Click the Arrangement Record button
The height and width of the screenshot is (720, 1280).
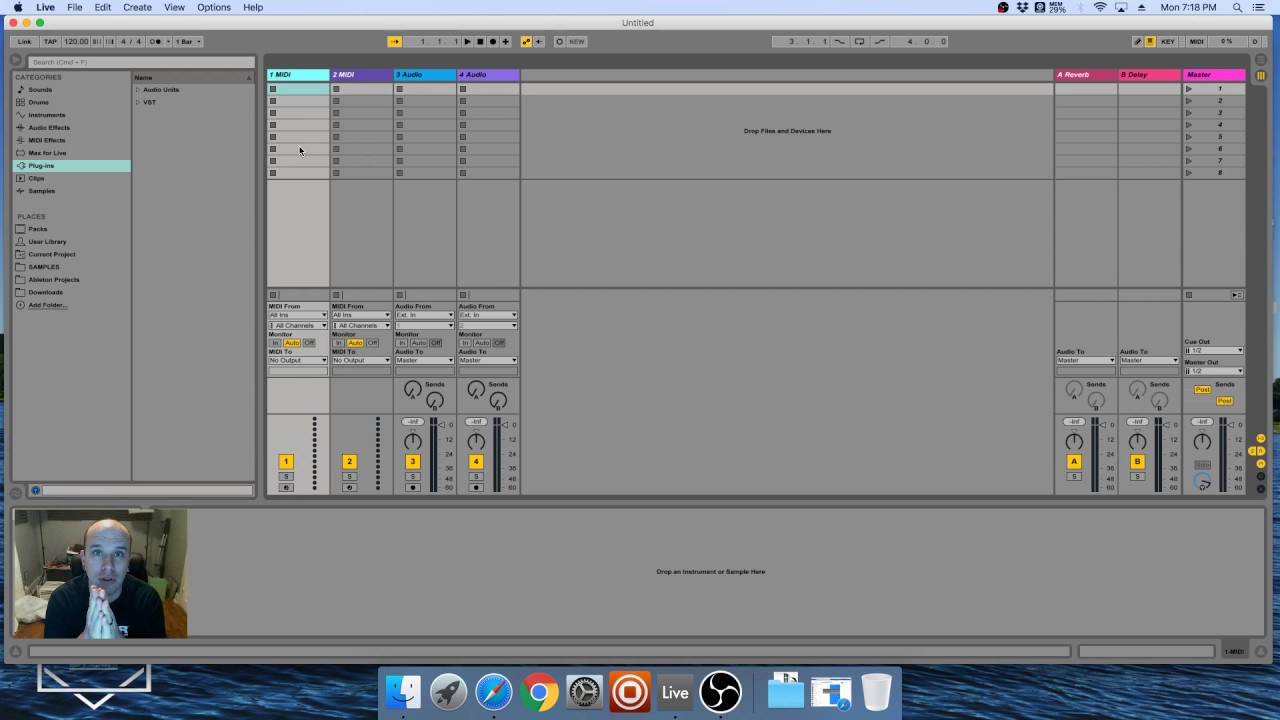pyautogui.click(x=493, y=41)
